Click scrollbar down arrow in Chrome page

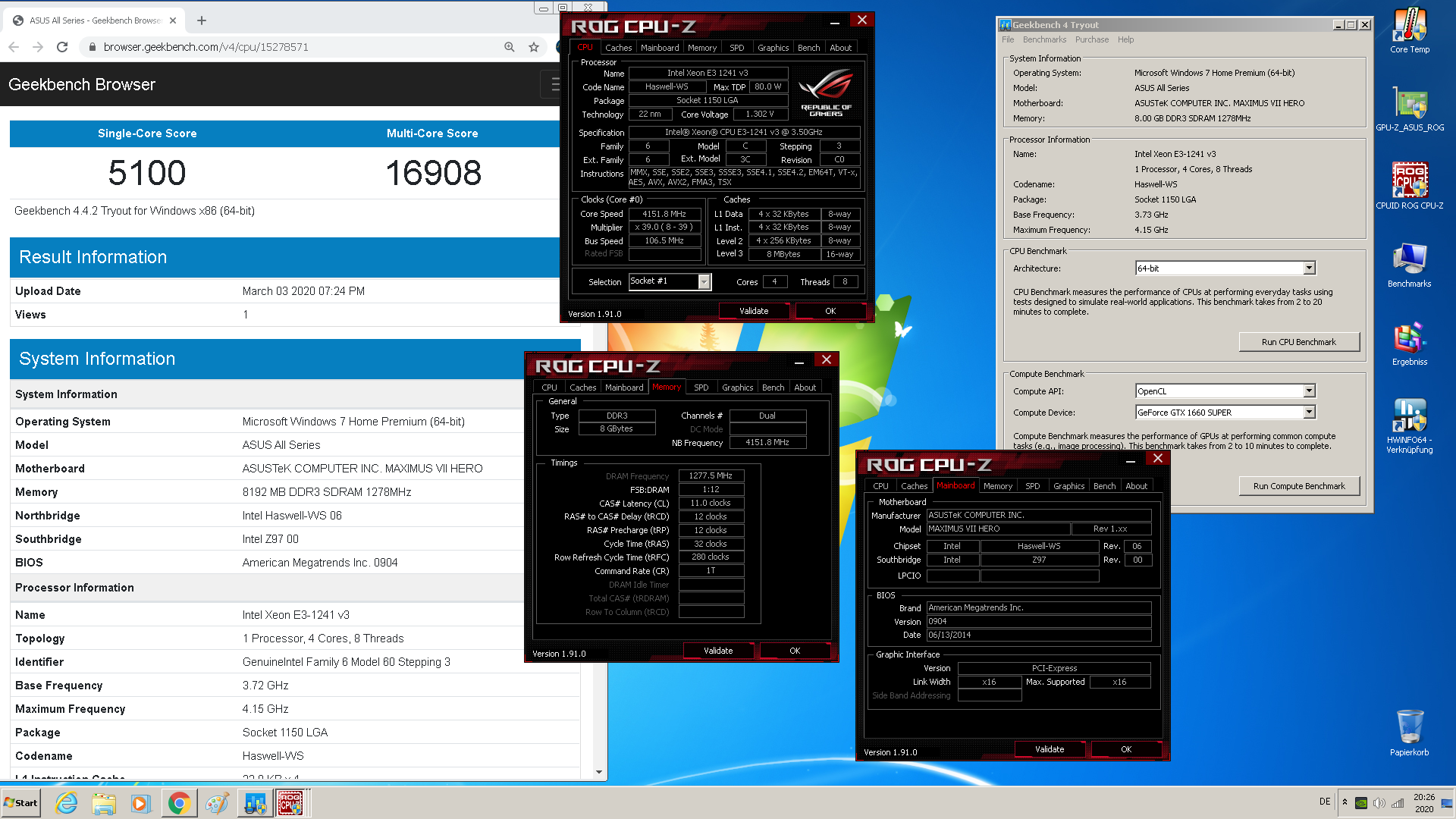(599, 773)
